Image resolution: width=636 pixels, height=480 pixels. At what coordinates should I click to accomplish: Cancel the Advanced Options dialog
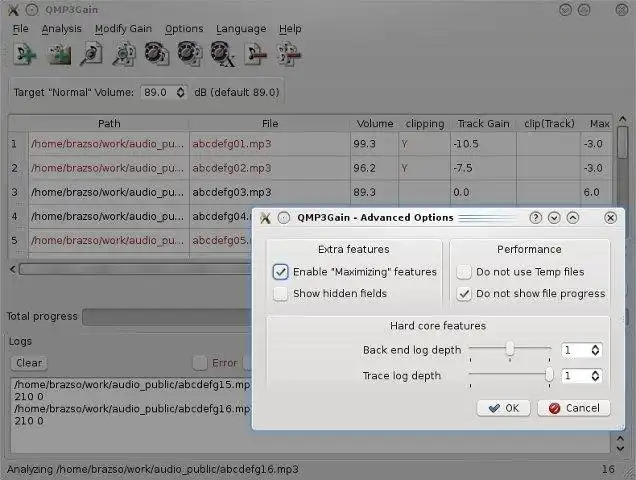(x=574, y=408)
